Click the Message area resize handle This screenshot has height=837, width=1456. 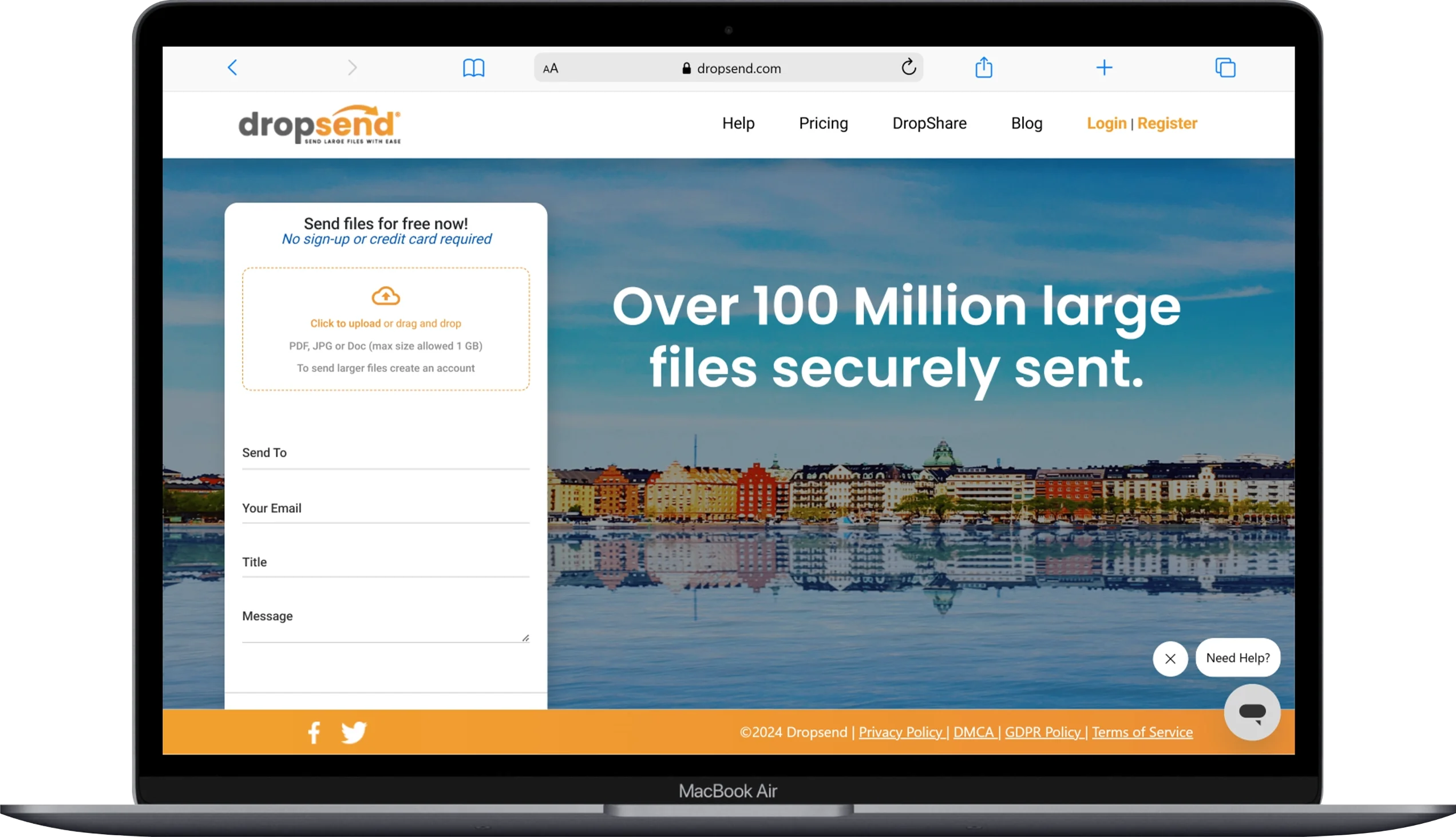point(525,638)
